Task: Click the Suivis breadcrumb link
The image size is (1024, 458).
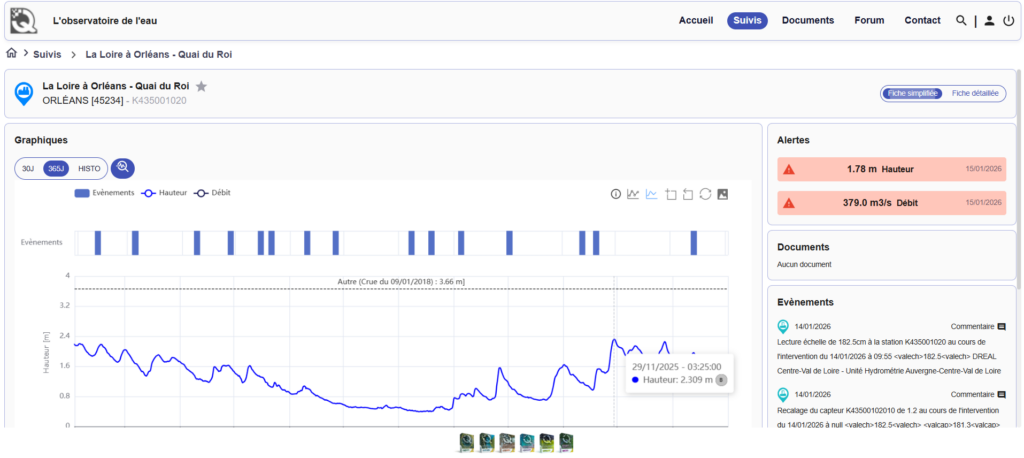Action: 47,54
